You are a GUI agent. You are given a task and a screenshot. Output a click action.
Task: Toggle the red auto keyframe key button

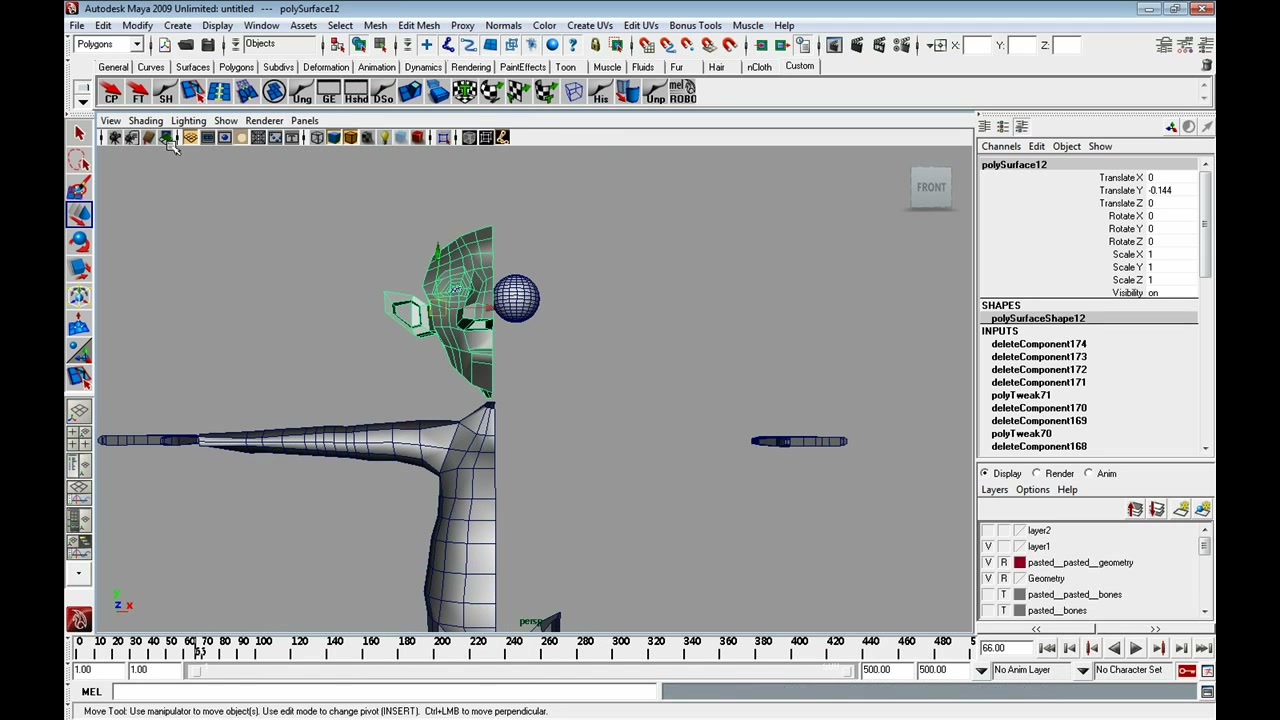point(1187,670)
